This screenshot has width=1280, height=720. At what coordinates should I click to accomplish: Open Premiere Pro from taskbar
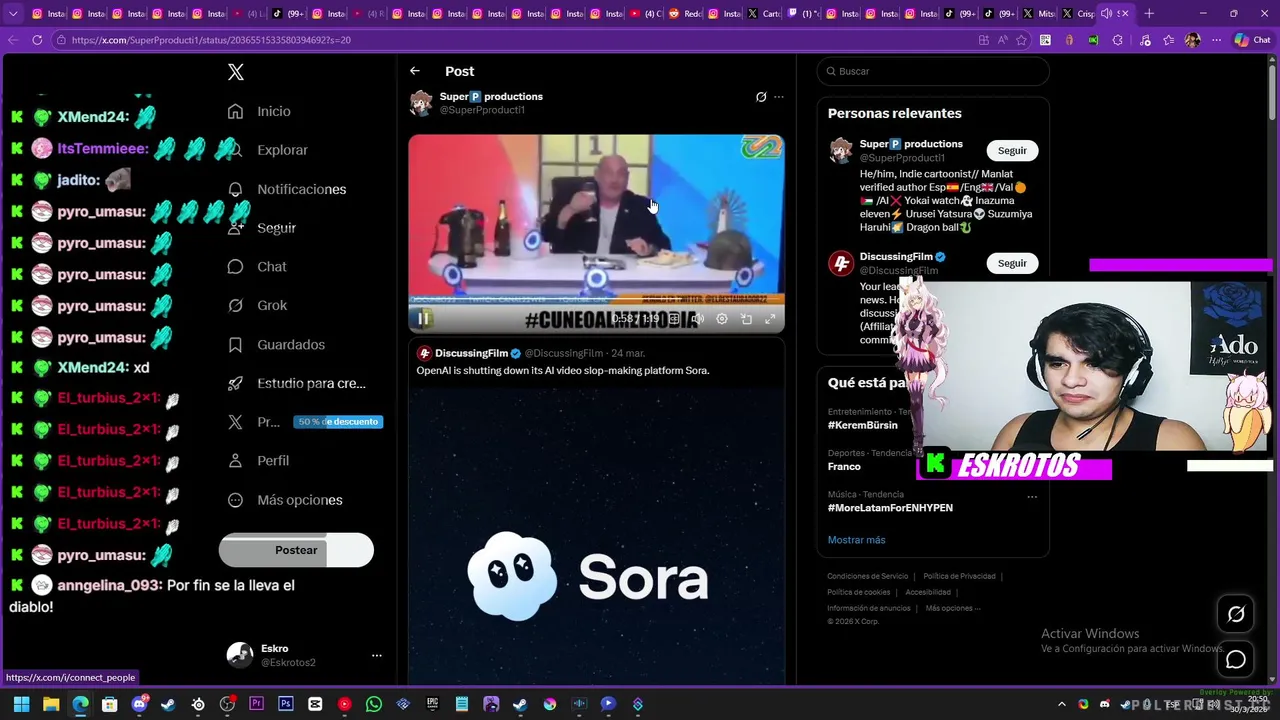[x=257, y=704]
